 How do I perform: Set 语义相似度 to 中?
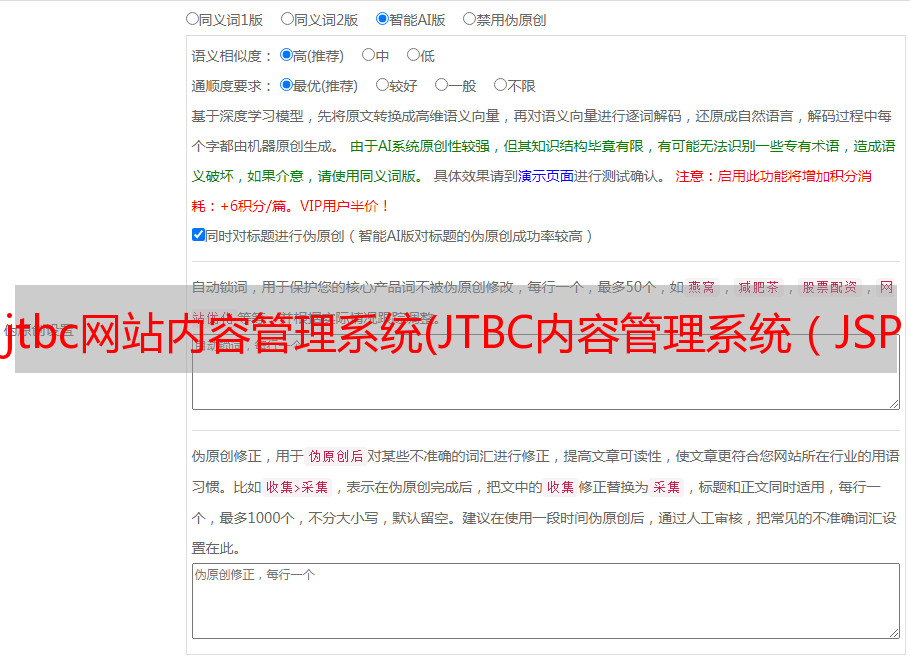point(368,55)
